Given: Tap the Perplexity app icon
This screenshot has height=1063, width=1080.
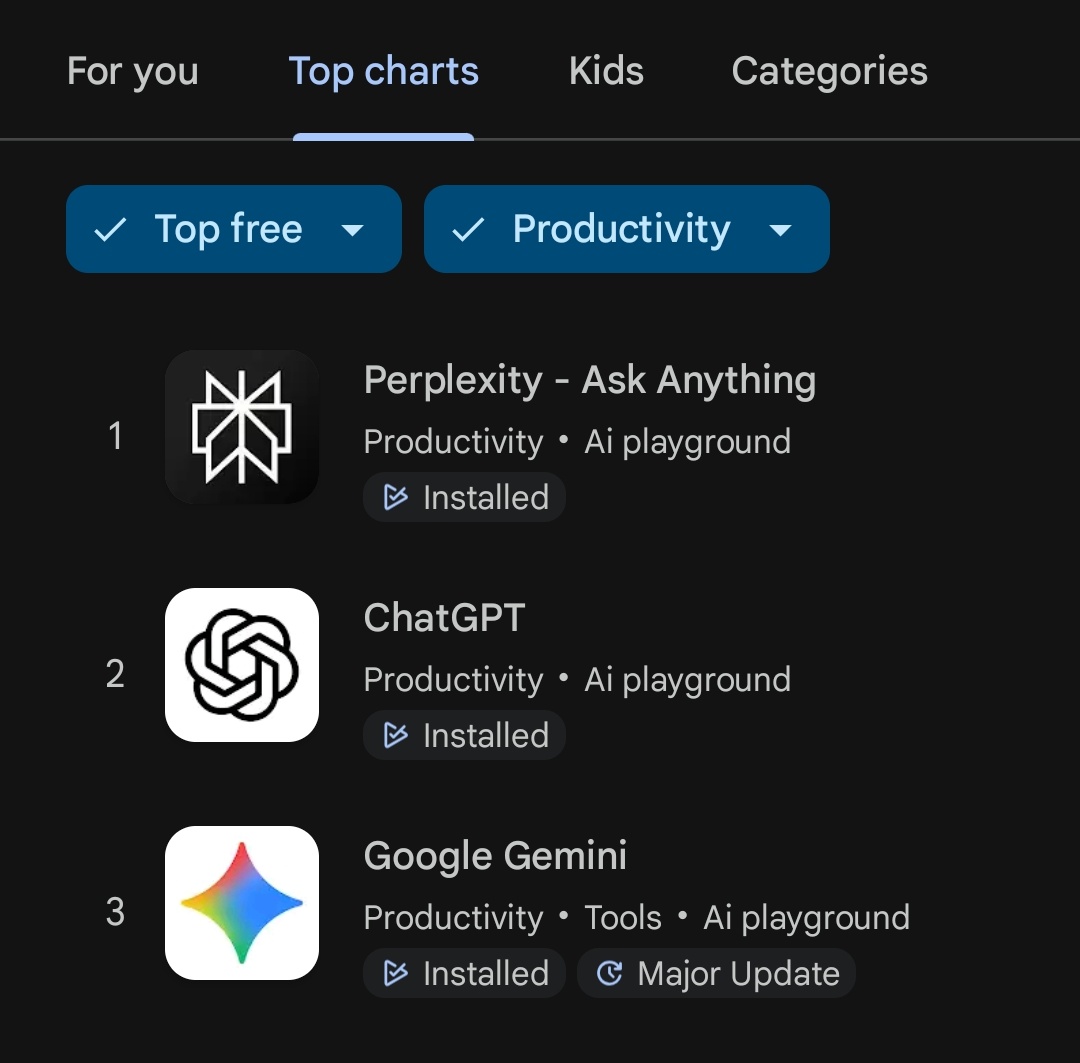Looking at the screenshot, I should [x=242, y=427].
